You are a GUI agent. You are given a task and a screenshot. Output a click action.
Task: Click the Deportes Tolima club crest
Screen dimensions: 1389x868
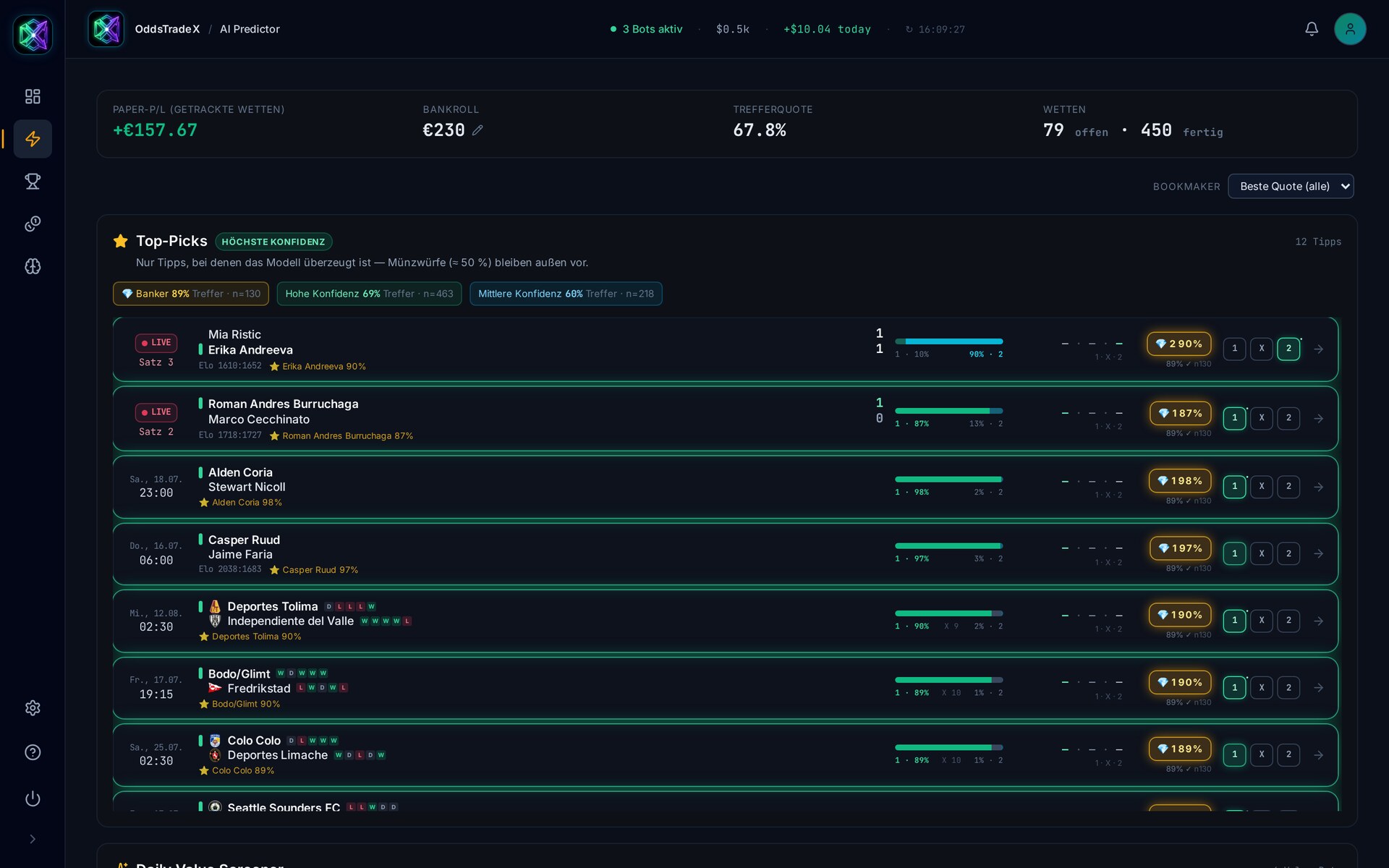(x=215, y=606)
